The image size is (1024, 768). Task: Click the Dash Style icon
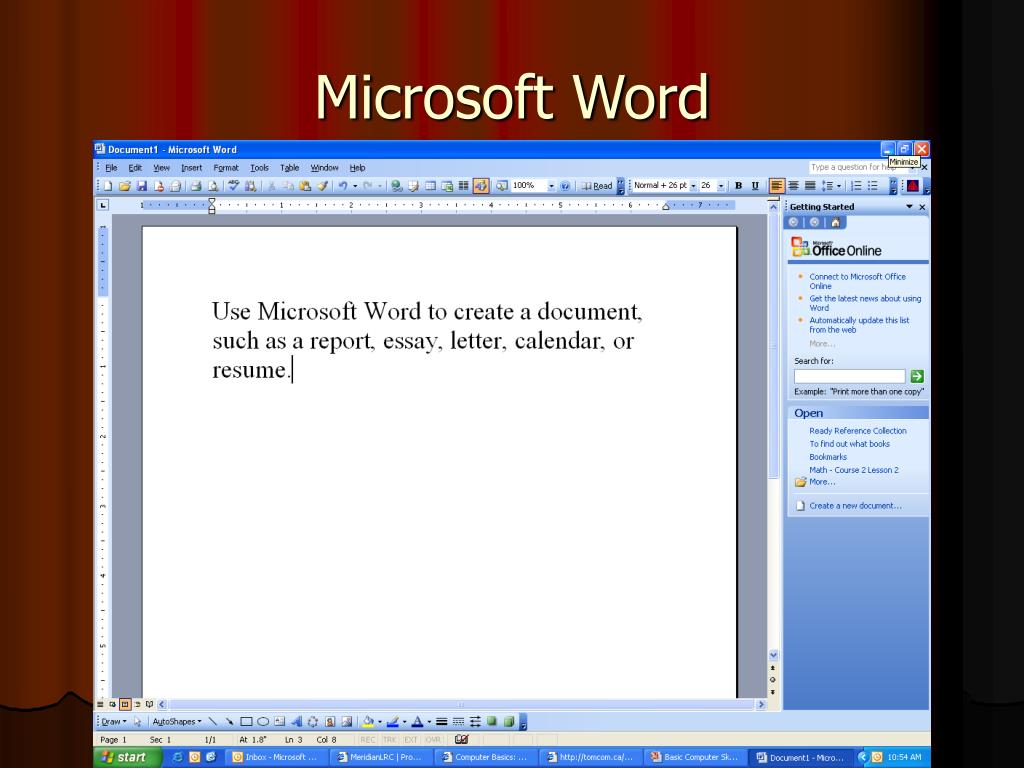(x=458, y=722)
